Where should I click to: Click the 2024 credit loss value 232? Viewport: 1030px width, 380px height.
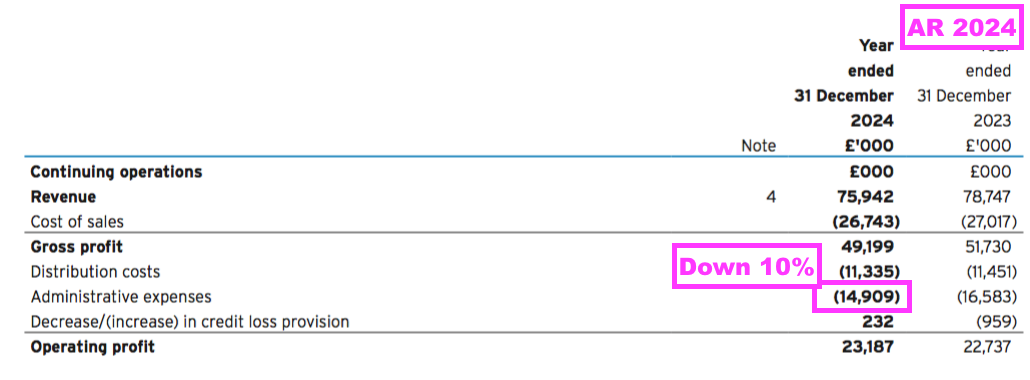878,322
